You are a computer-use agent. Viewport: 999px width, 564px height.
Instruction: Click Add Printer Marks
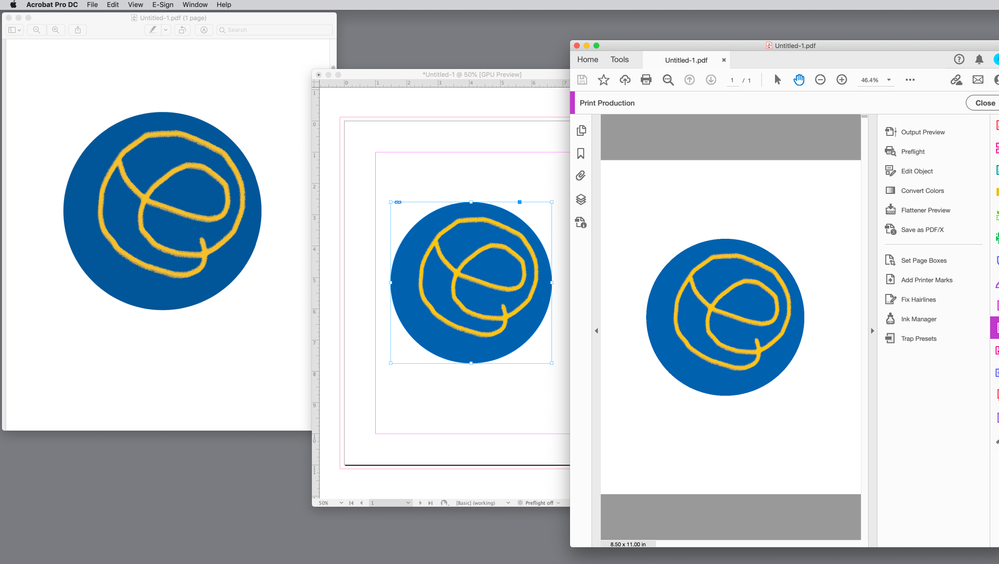pyautogui.click(x=919, y=280)
